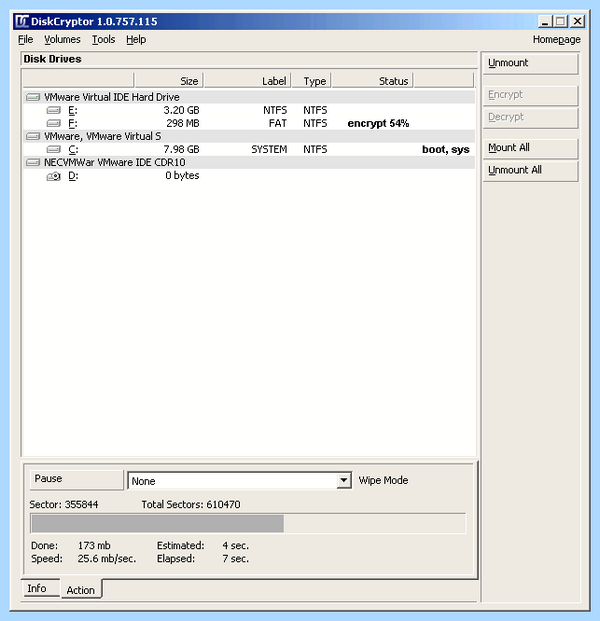
Task: Sort by the Size column header
Action: (x=169, y=80)
